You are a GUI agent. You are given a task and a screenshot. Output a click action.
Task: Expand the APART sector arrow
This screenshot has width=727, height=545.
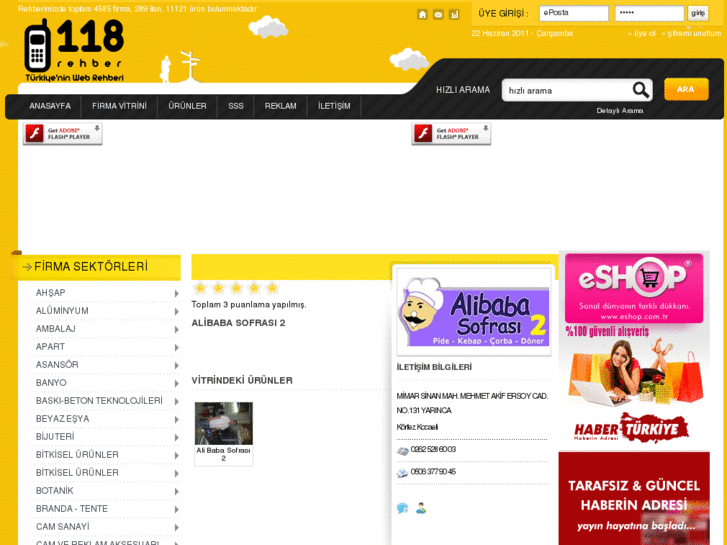177,348
